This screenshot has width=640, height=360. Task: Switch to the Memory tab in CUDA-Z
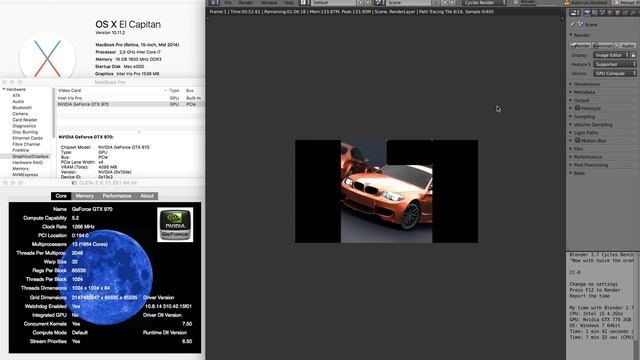pos(84,196)
